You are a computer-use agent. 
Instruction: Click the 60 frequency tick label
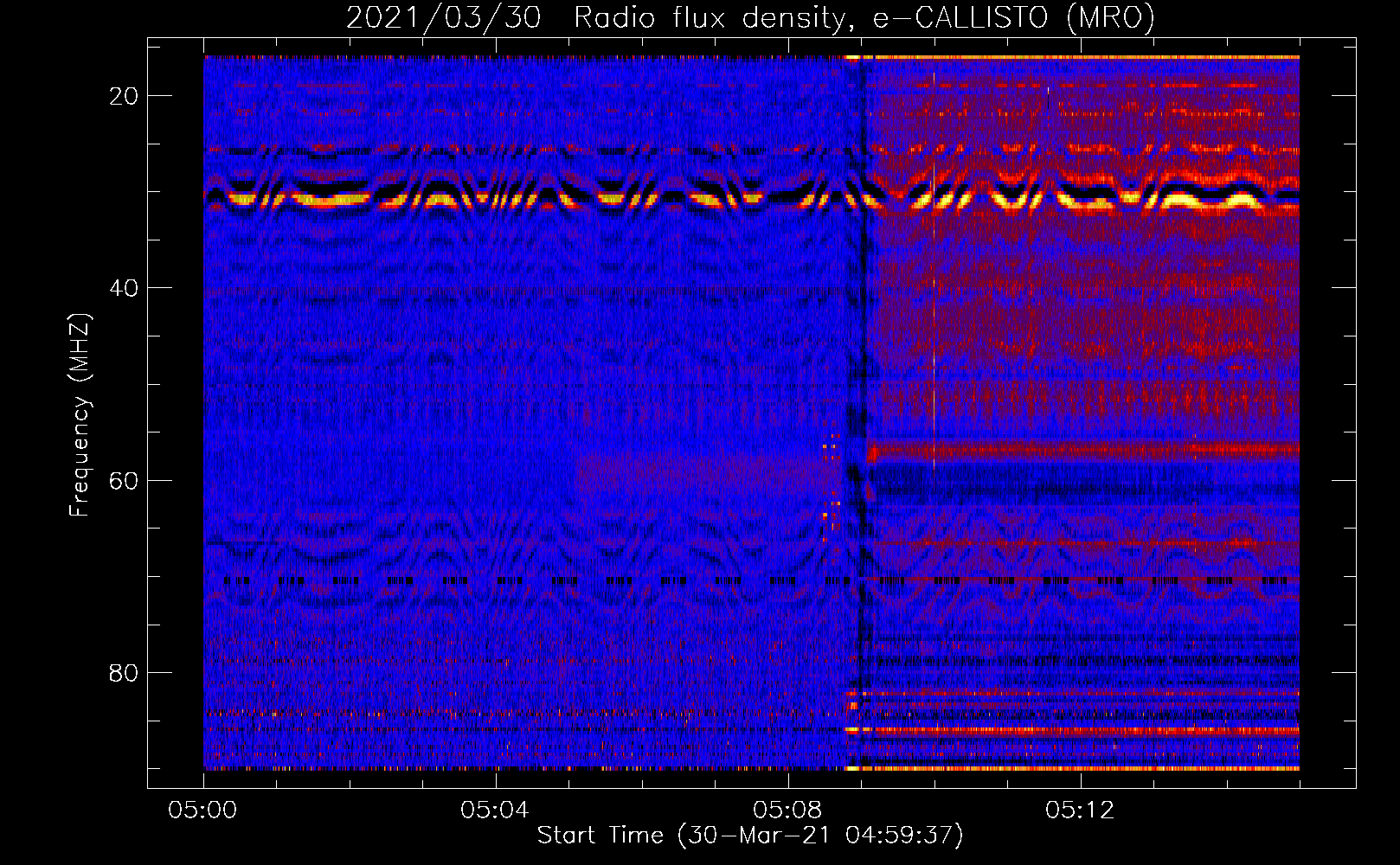pyautogui.click(x=124, y=480)
